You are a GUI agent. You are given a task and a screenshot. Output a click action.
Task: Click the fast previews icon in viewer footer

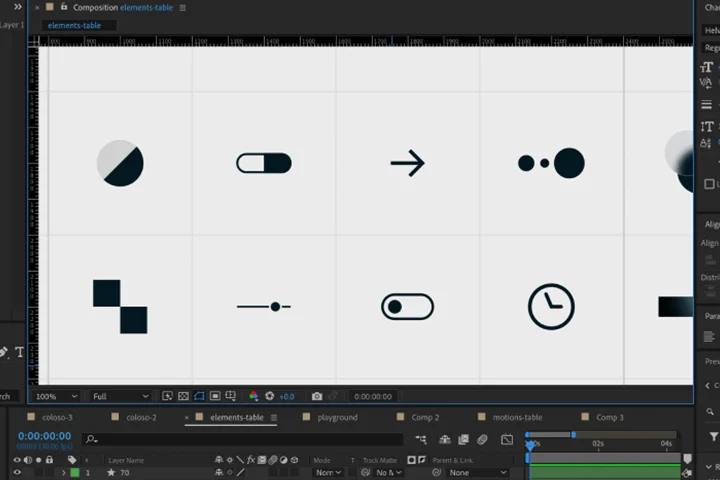tap(168, 396)
